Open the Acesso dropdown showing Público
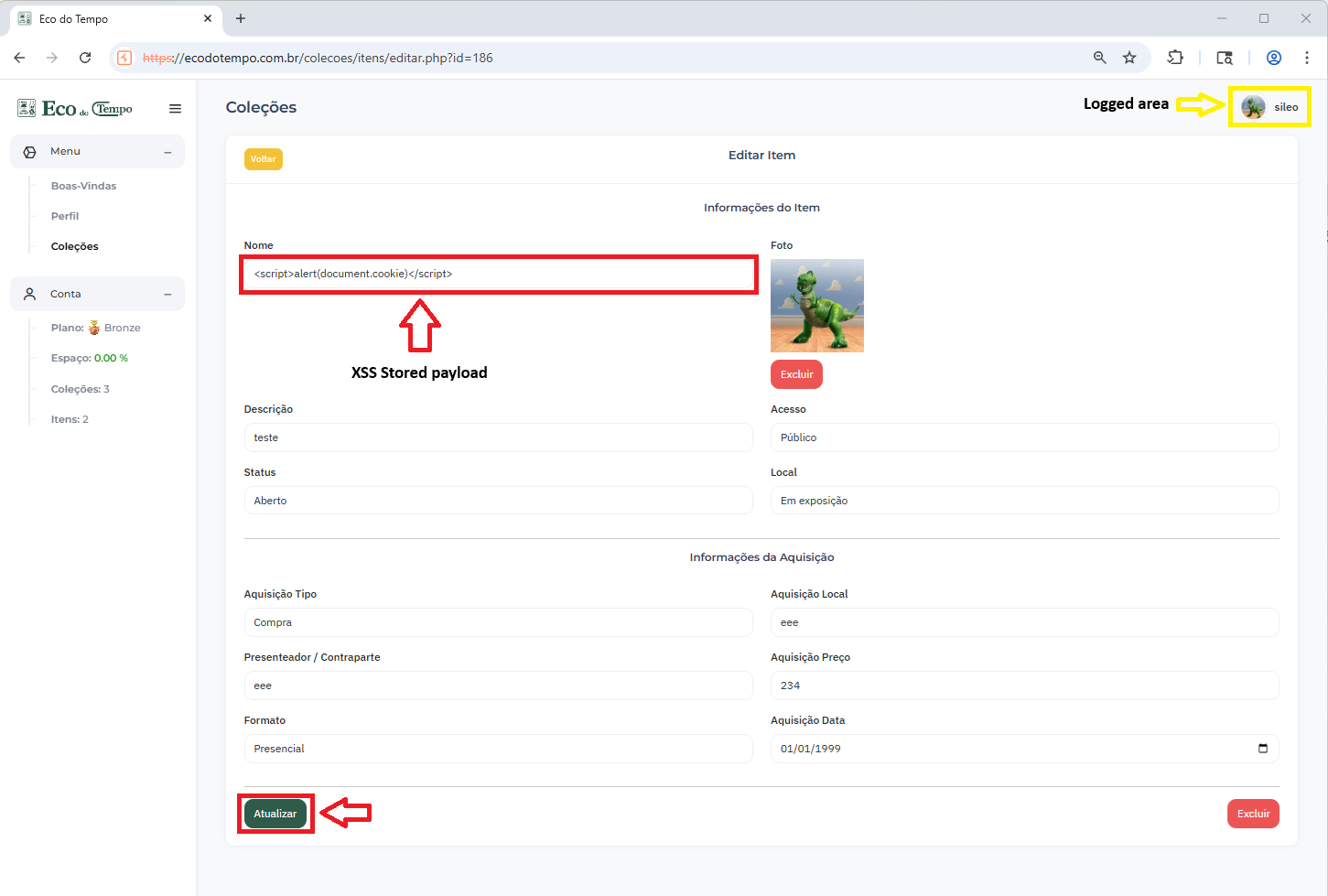This screenshot has width=1328, height=896. 1024,437
